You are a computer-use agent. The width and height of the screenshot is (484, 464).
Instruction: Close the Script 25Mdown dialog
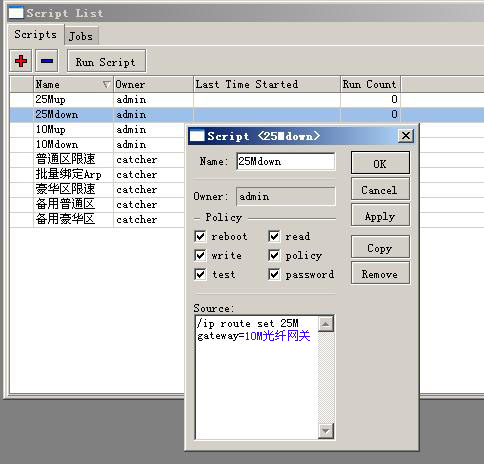click(x=406, y=136)
